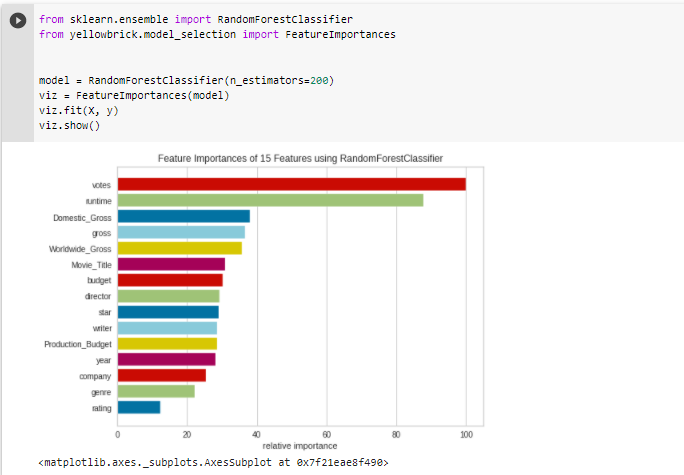Image resolution: width=684 pixels, height=475 pixels.
Task: Click the genre axis label
Action: click(x=101, y=393)
